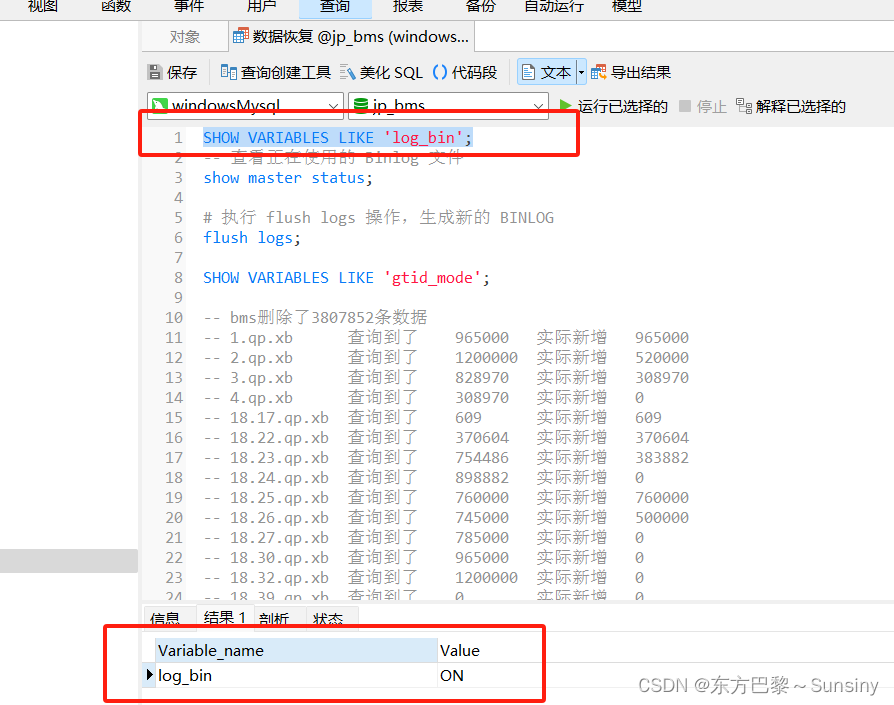Select the ON value cell

coord(489,675)
